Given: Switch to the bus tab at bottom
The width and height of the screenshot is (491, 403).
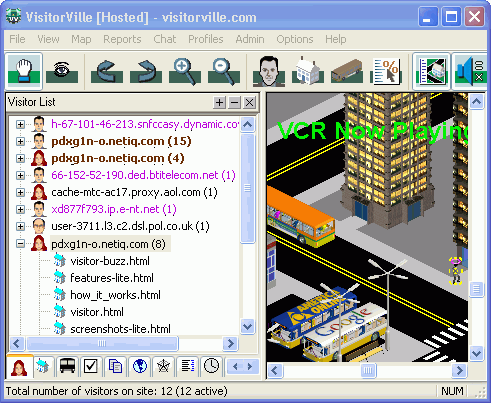Looking at the screenshot, I should click(x=67, y=366).
